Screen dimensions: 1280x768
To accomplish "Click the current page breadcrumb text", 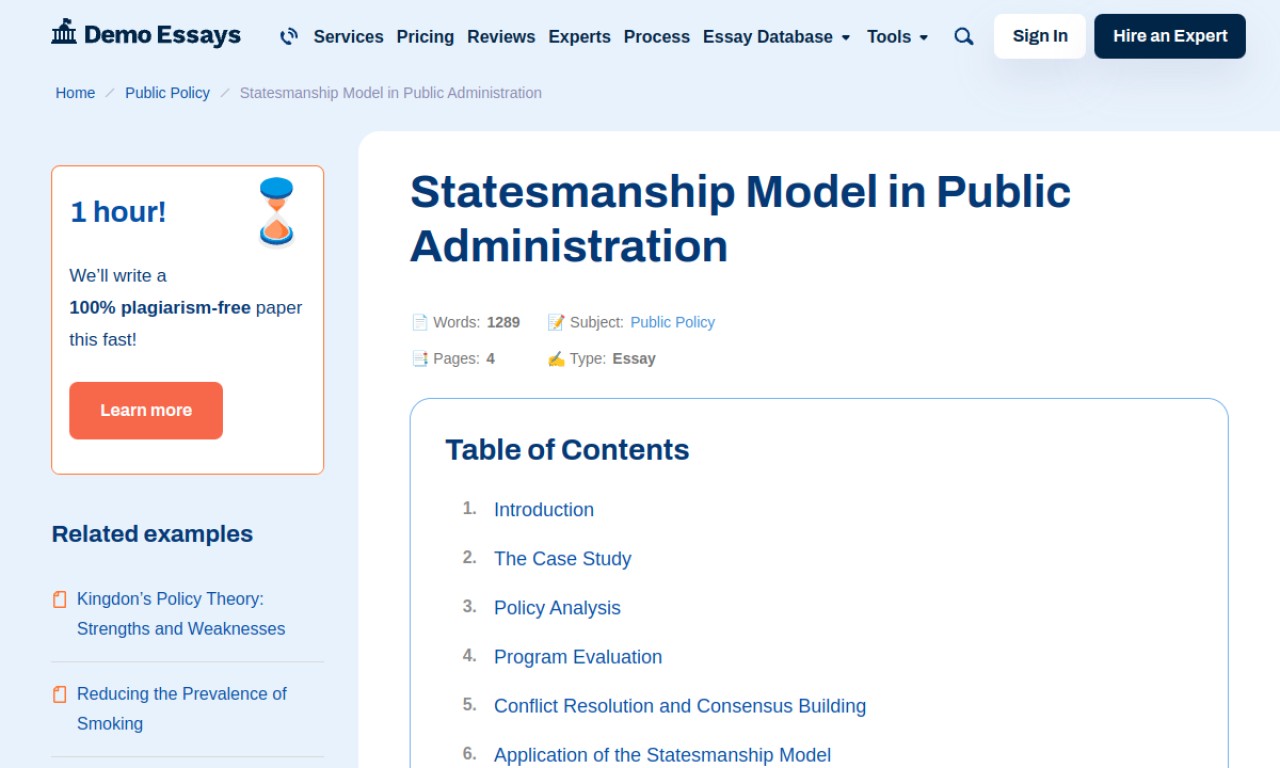I will click(x=391, y=93).
